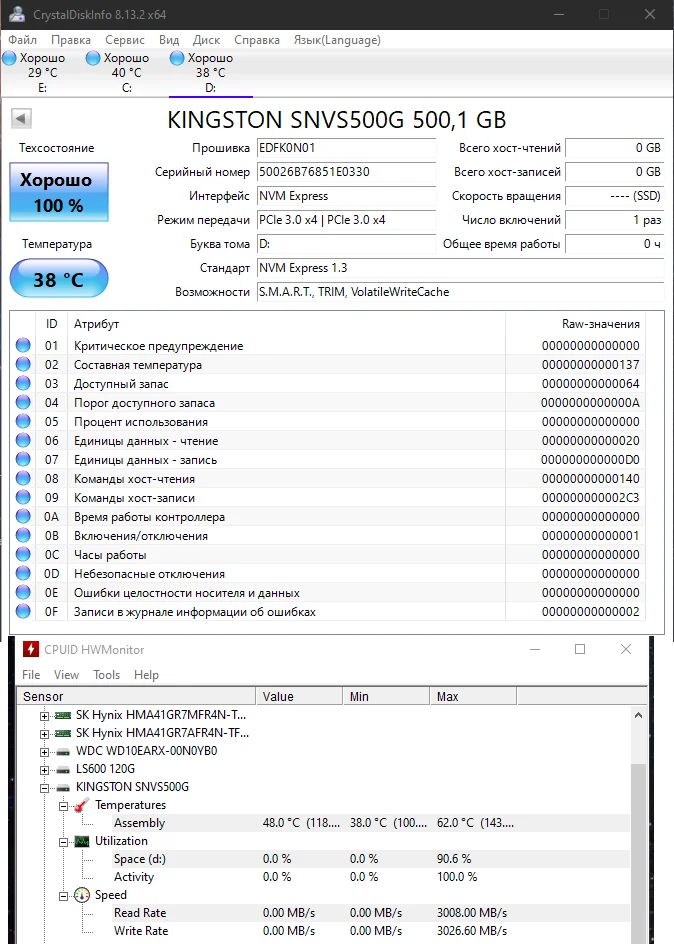
Task: Open the Правка menu
Action: pos(71,40)
